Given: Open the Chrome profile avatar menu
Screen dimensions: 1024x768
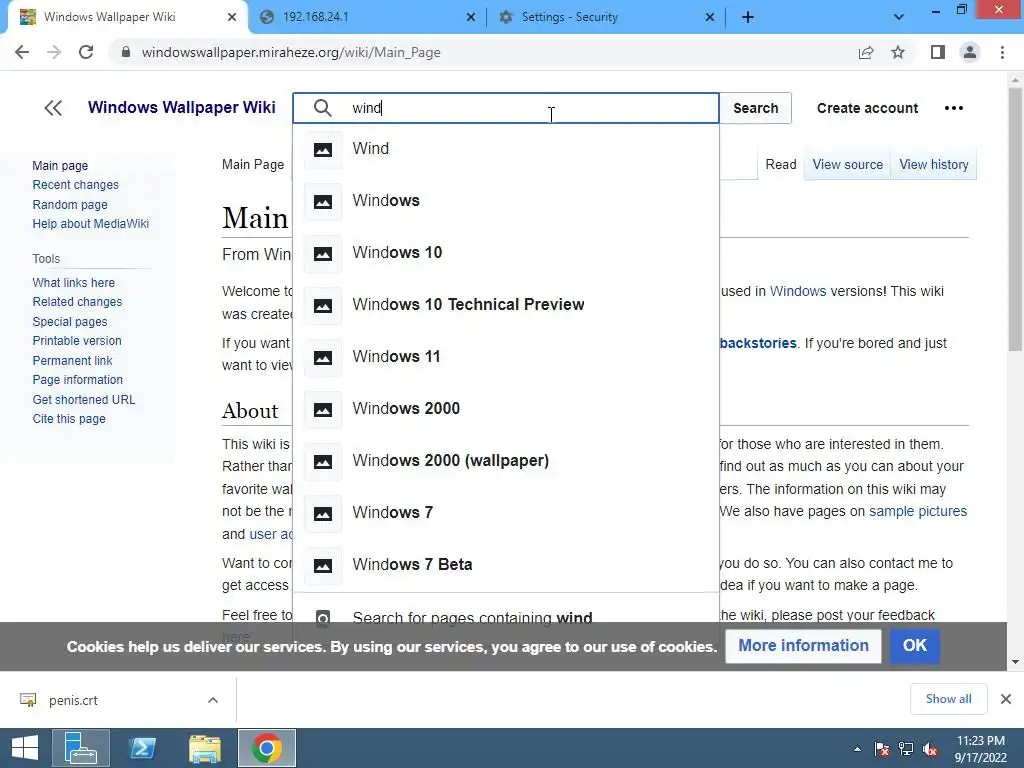Looking at the screenshot, I should pos(970,52).
